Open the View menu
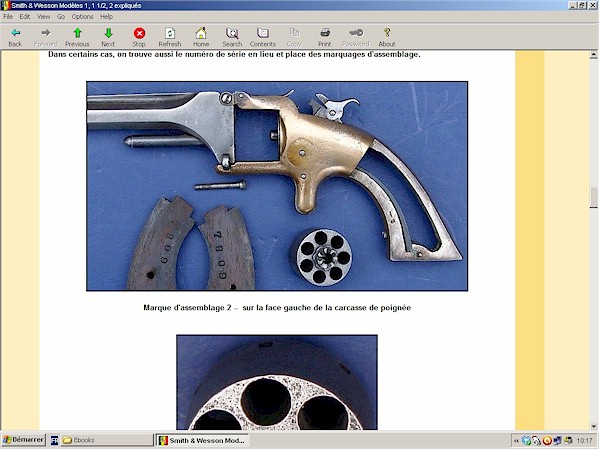 point(44,16)
